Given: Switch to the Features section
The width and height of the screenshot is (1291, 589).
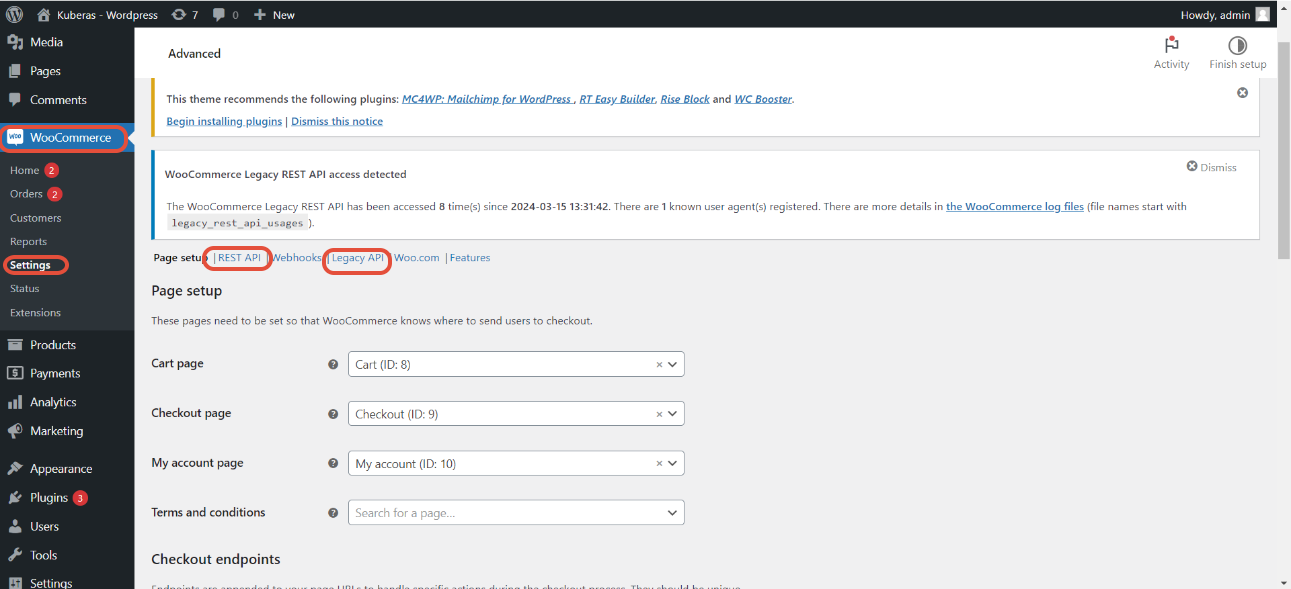Looking at the screenshot, I should pyautogui.click(x=470, y=258).
